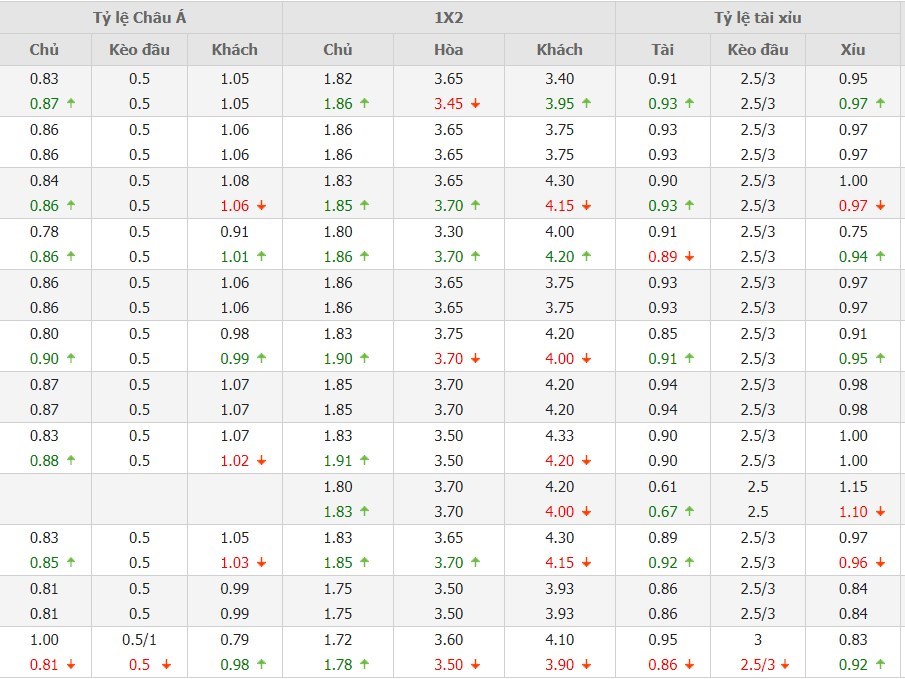Select the Tỷ lệ Châu Á header

coord(140,17)
